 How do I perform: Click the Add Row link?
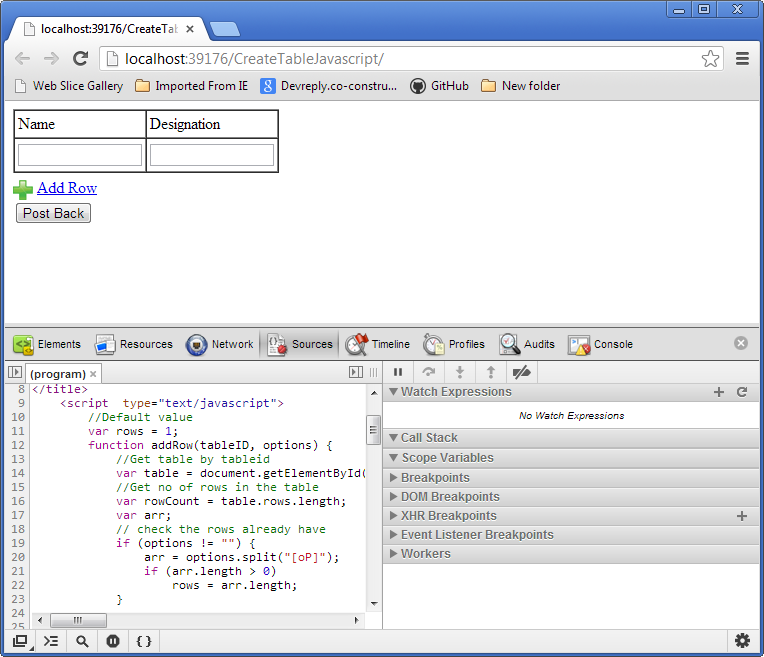(x=67, y=188)
